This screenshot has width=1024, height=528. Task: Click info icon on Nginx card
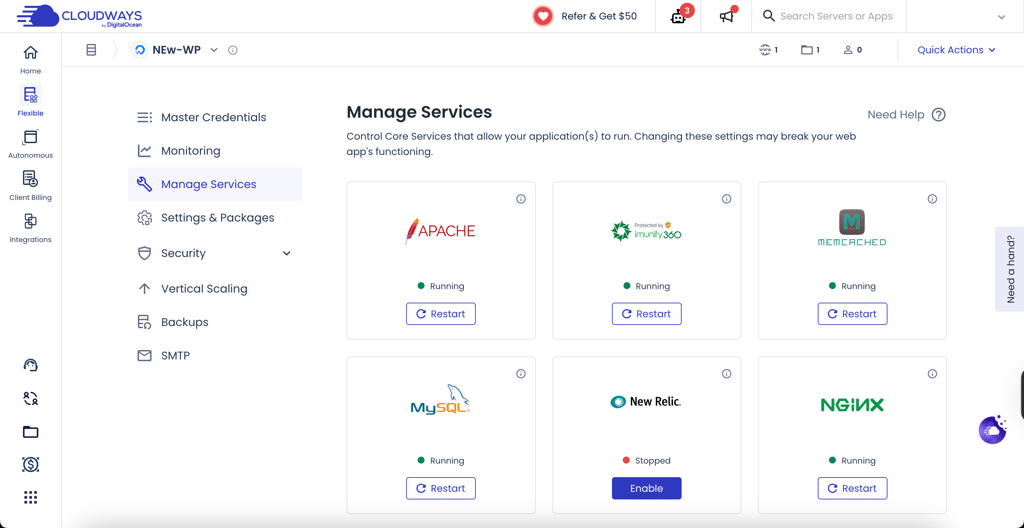click(x=932, y=374)
